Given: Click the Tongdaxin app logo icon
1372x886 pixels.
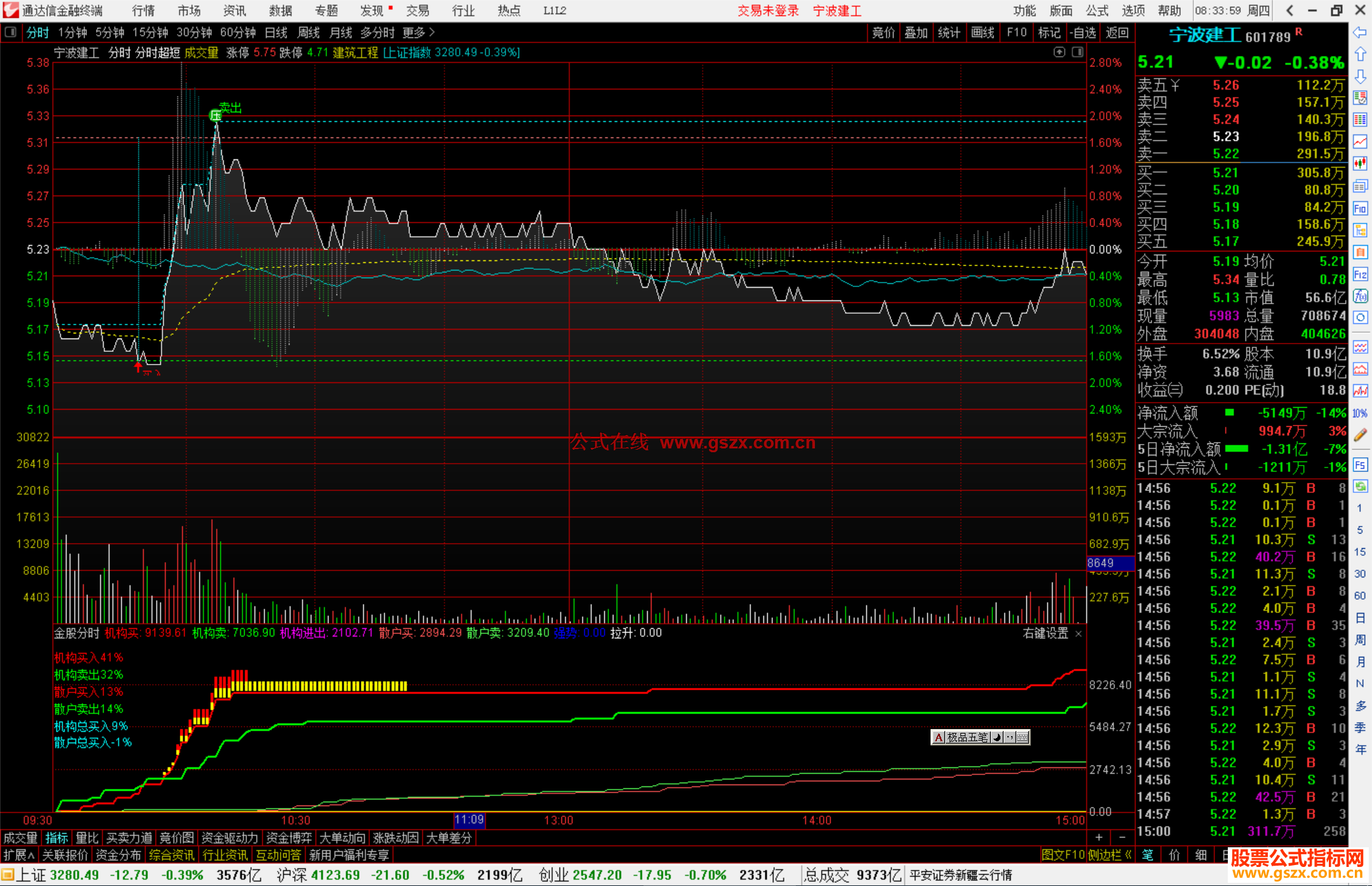Looking at the screenshot, I should [10, 10].
